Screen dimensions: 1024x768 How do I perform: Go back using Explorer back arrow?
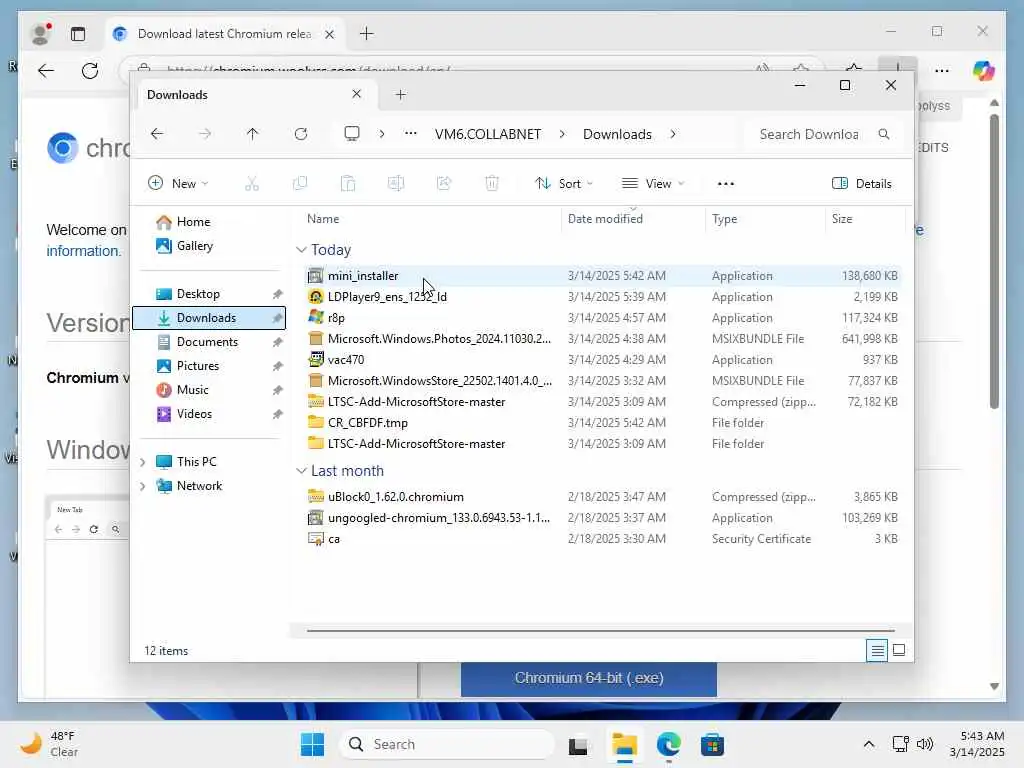[x=157, y=134]
